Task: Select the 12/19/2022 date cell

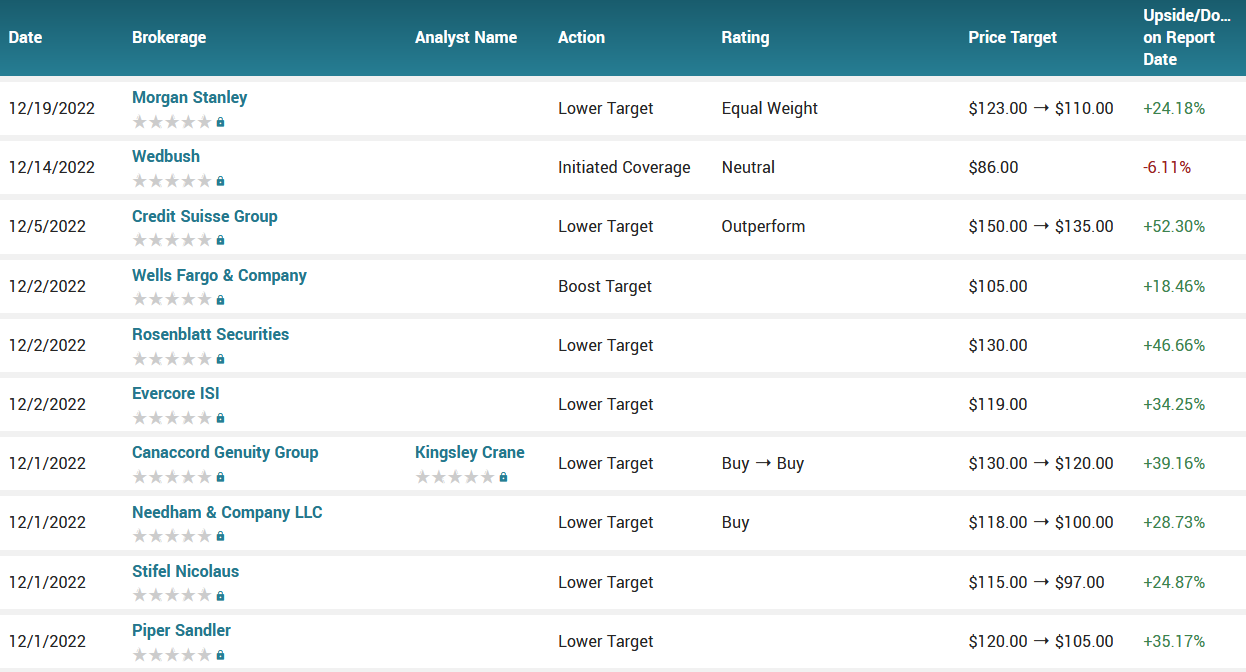Action: point(52,108)
